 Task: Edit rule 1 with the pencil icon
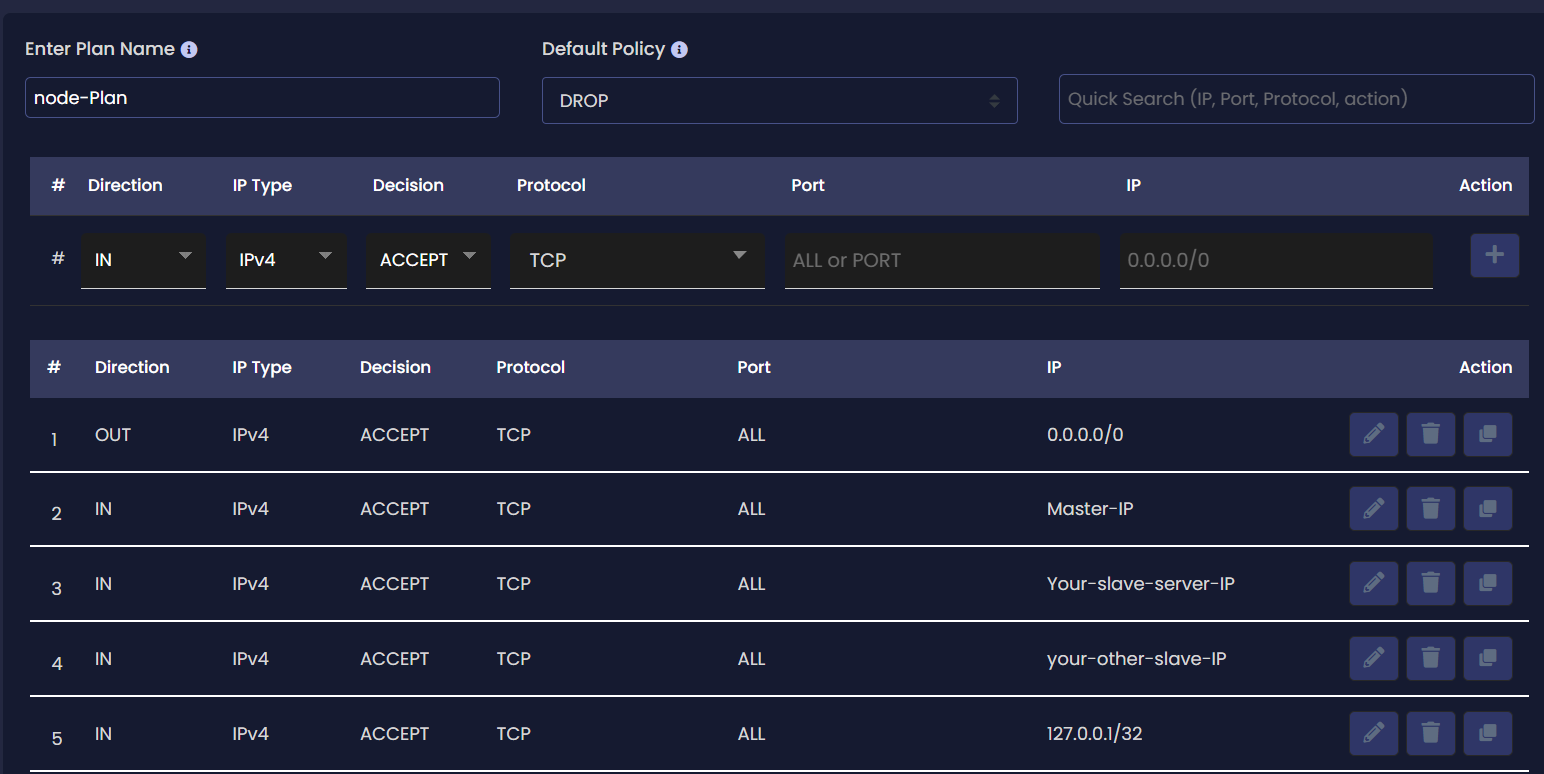pos(1373,434)
